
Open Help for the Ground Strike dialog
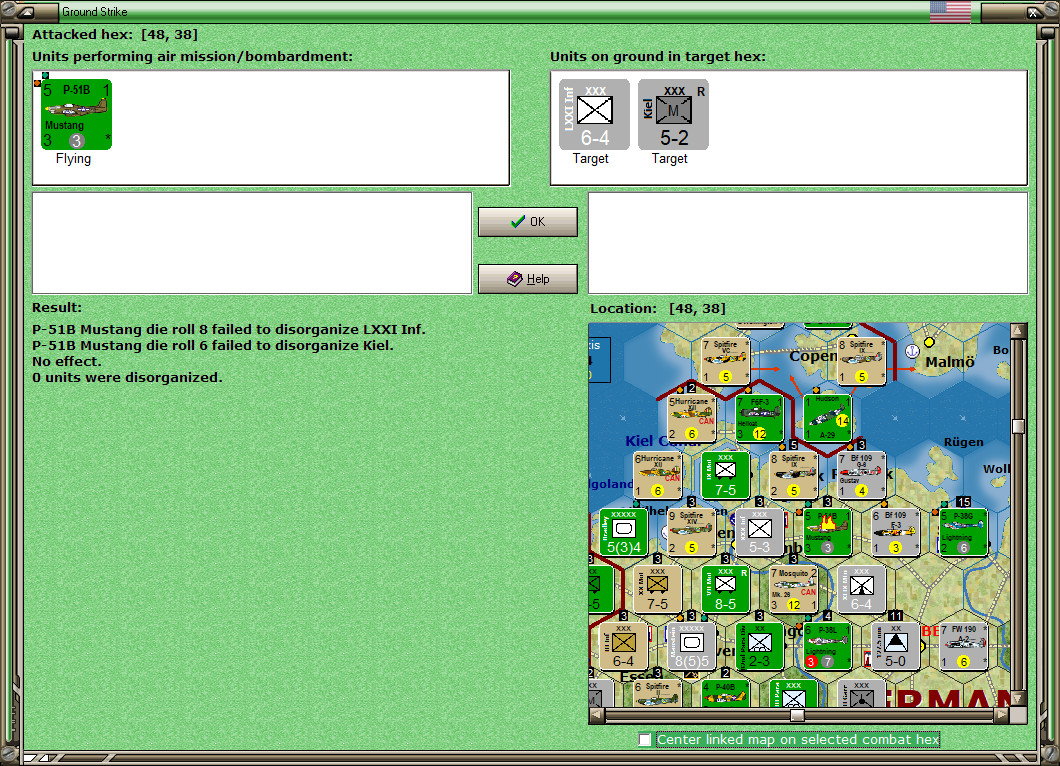(527, 278)
